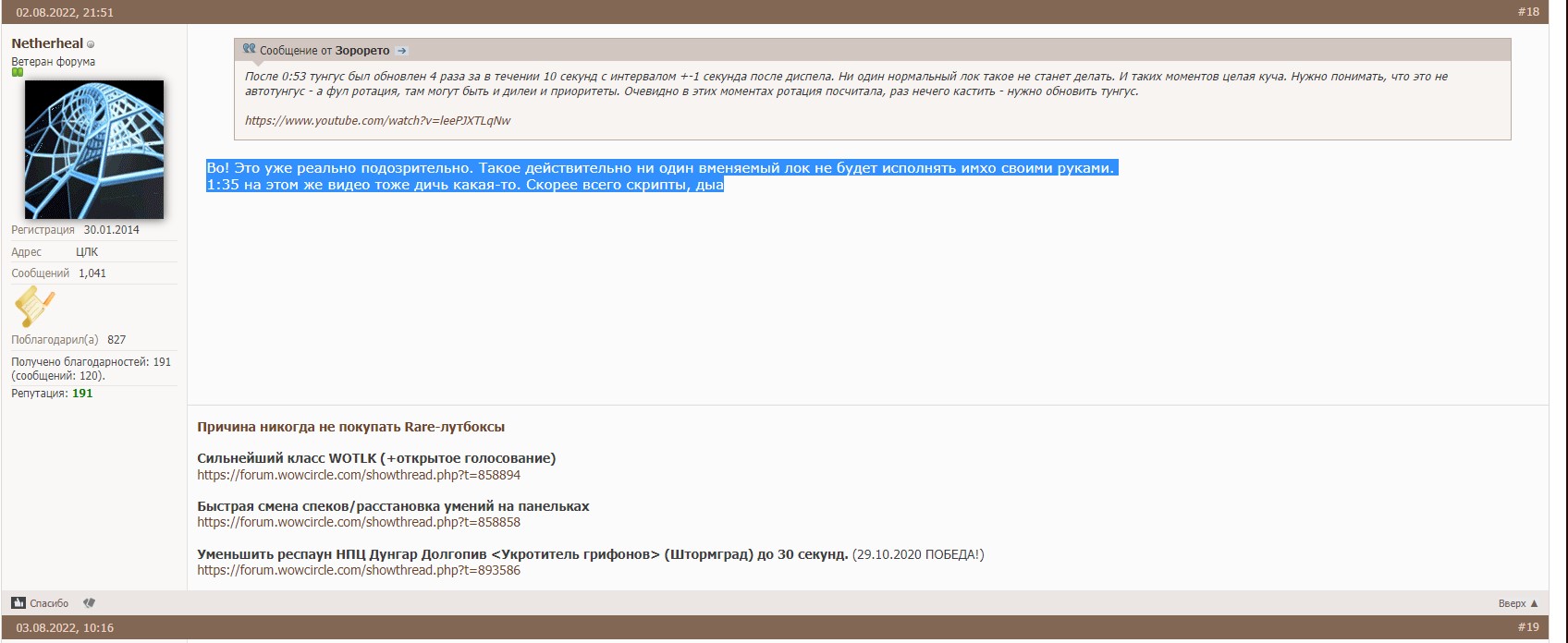Click the Вверх link to scroll up
The image size is (1568, 643).
pos(1512,603)
